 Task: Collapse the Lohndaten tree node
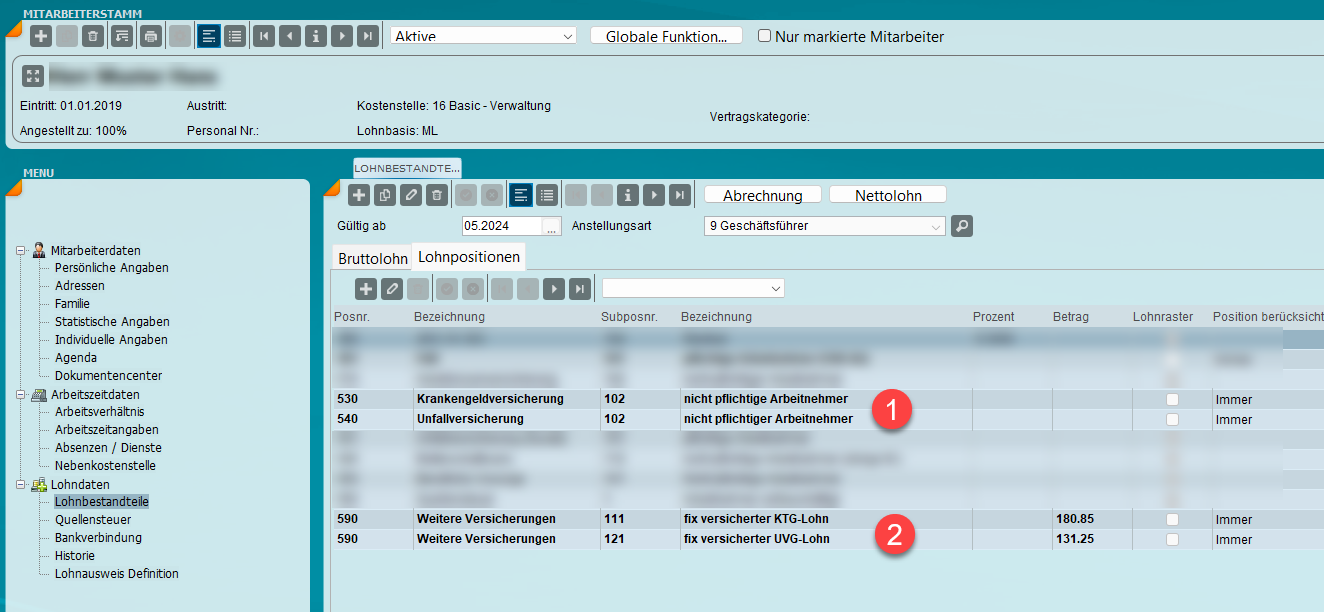pos(21,485)
